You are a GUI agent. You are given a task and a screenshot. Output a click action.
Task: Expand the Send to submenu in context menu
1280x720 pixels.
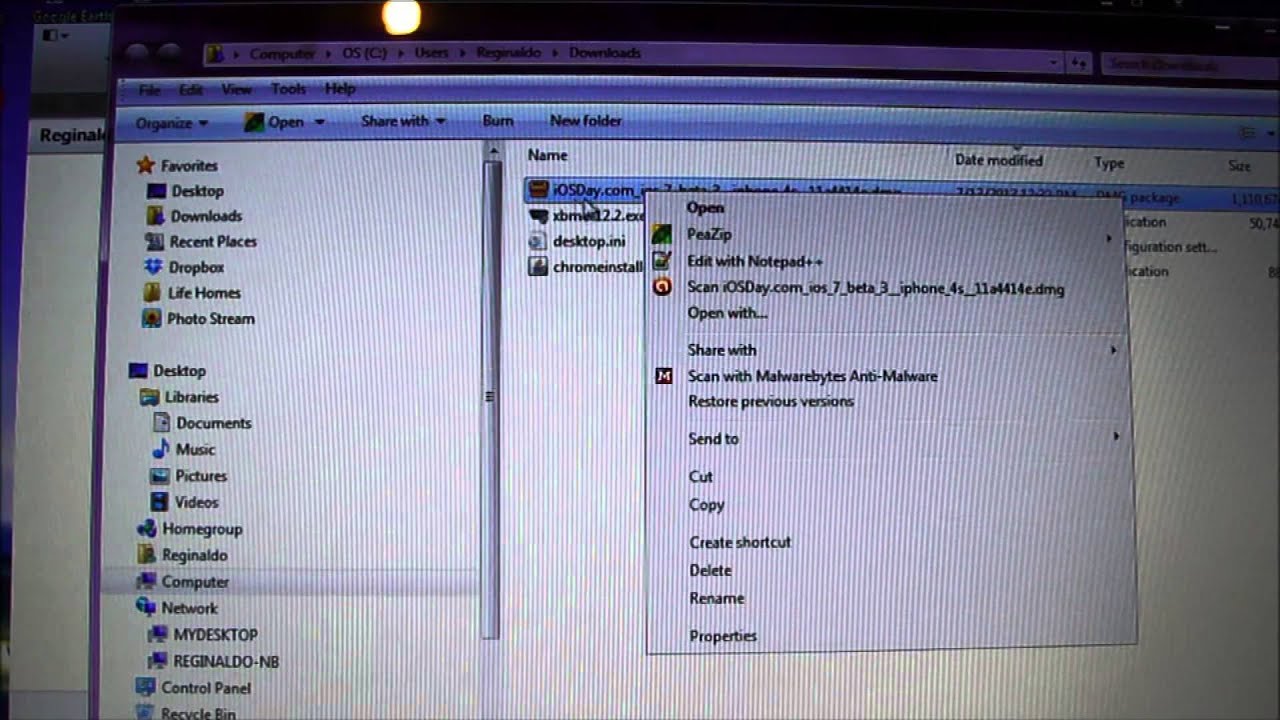click(1116, 437)
